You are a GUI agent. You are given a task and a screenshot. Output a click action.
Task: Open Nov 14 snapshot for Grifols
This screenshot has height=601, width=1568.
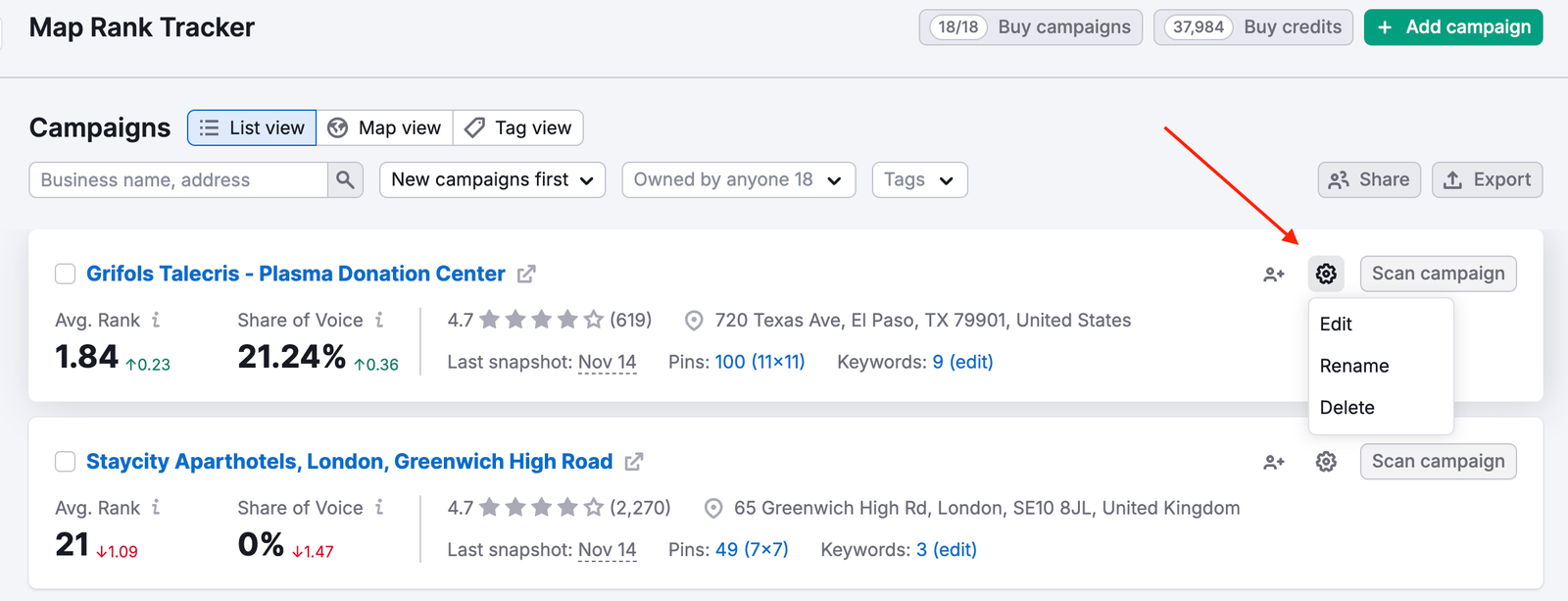(608, 361)
